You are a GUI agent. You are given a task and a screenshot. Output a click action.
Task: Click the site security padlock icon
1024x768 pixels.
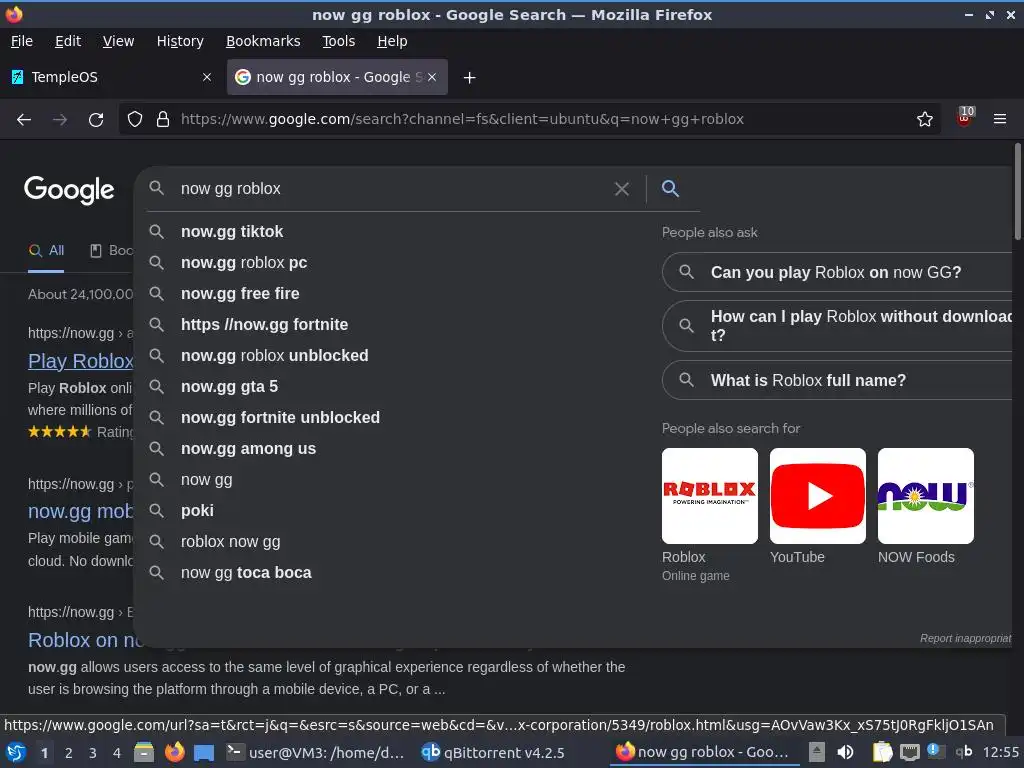(163, 120)
